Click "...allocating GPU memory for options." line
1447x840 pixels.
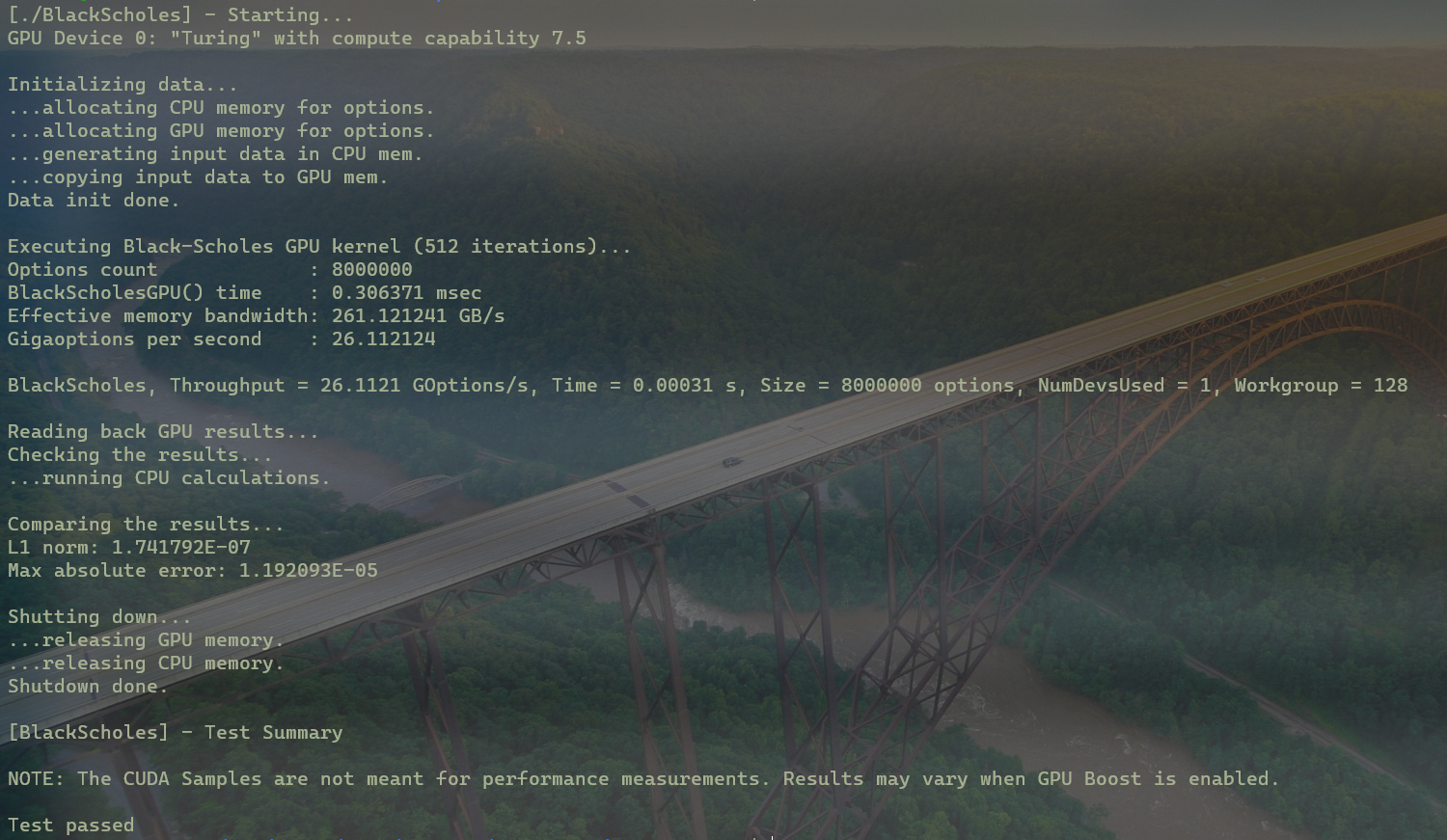tap(221, 131)
